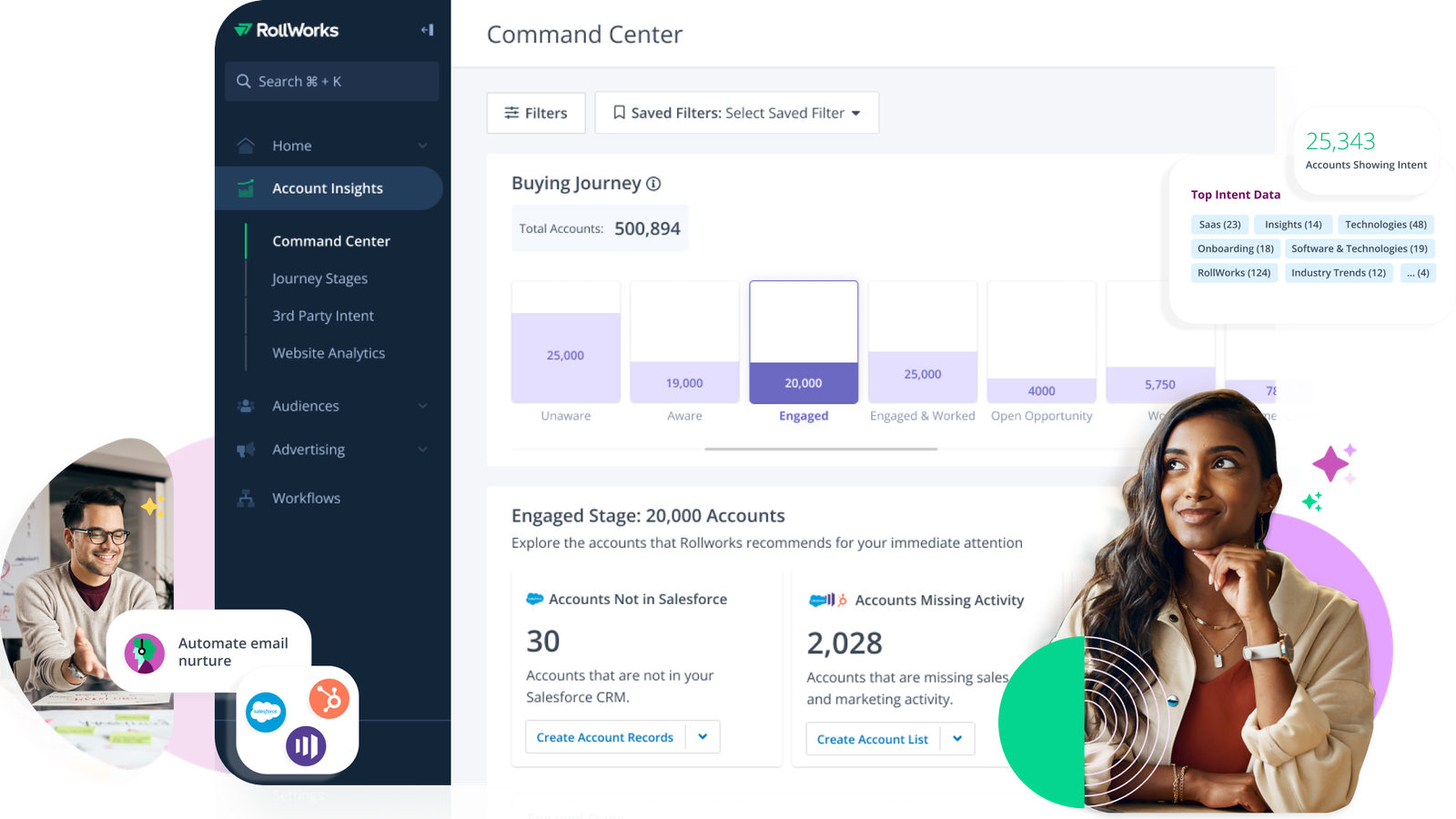Select the Insights (14) intent tag
The height and width of the screenshot is (819, 1456).
[x=1293, y=225]
